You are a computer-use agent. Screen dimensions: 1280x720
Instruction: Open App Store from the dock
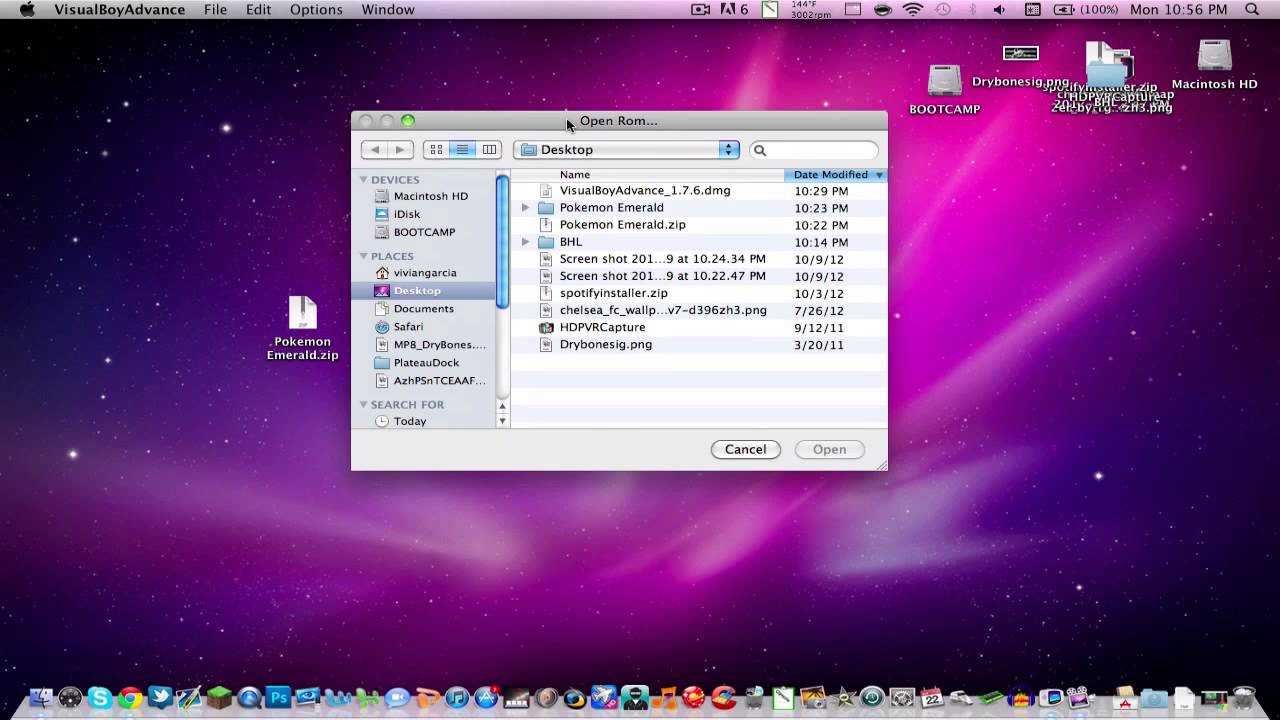tap(487, 697)
